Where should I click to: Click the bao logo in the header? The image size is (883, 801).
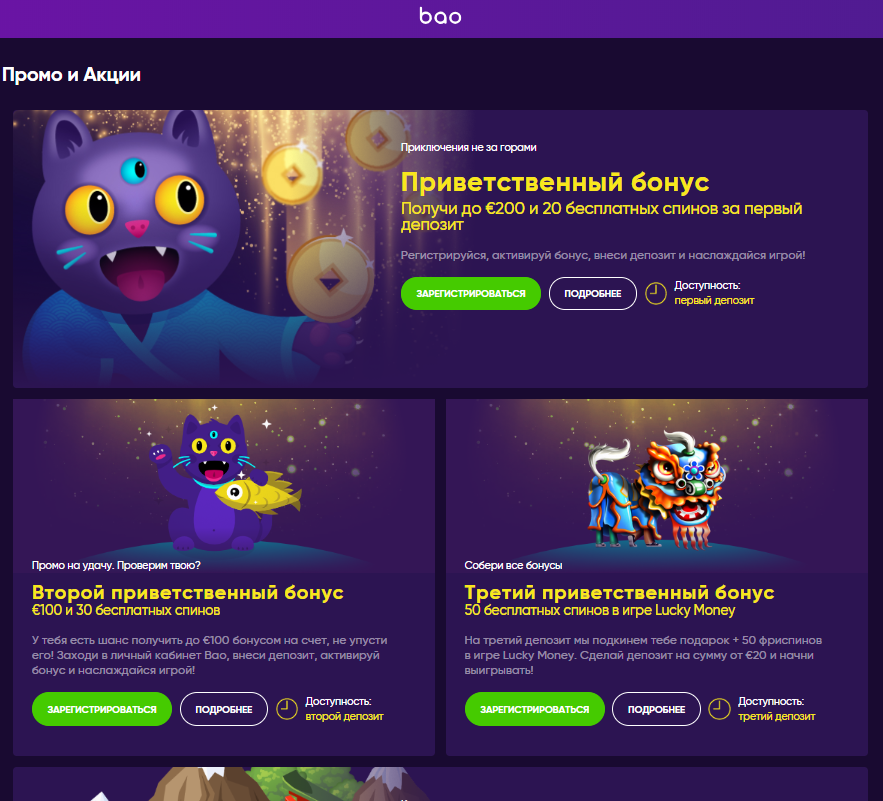point(440,16)
